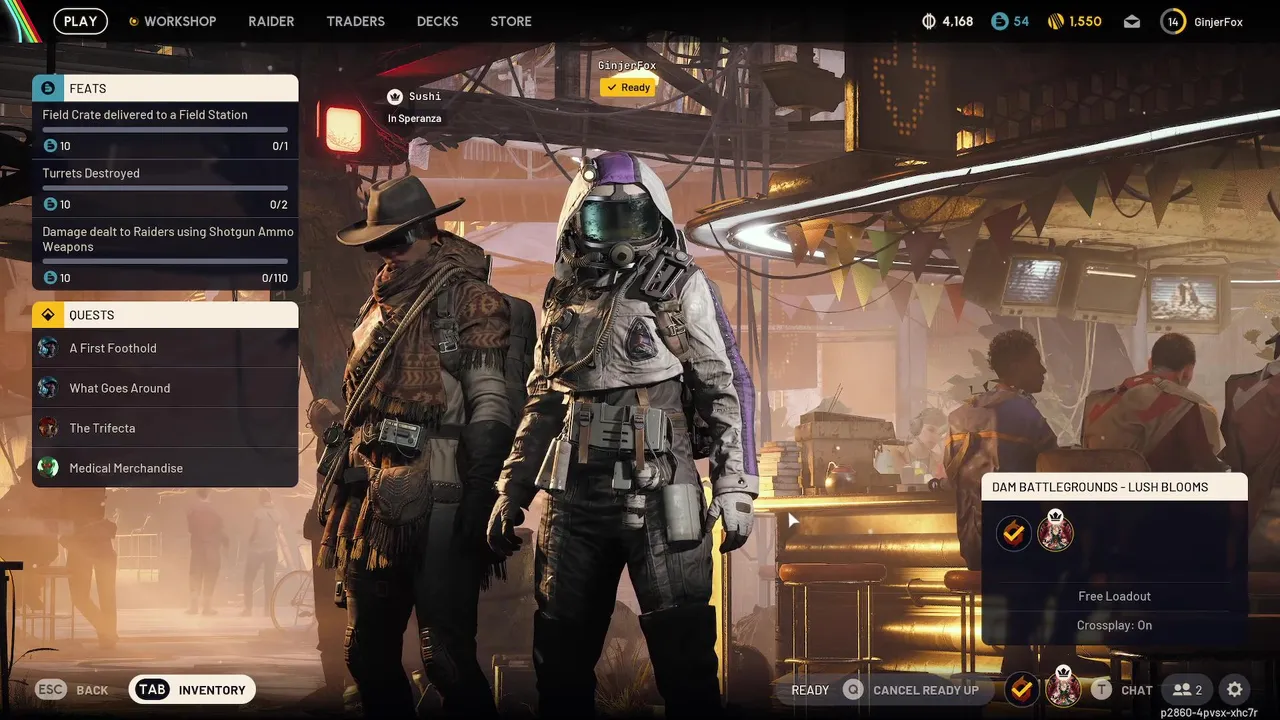Click the yellow raider token icon beside 1,550
This screenshot has height=720, width=1280.
point(1055,21)
